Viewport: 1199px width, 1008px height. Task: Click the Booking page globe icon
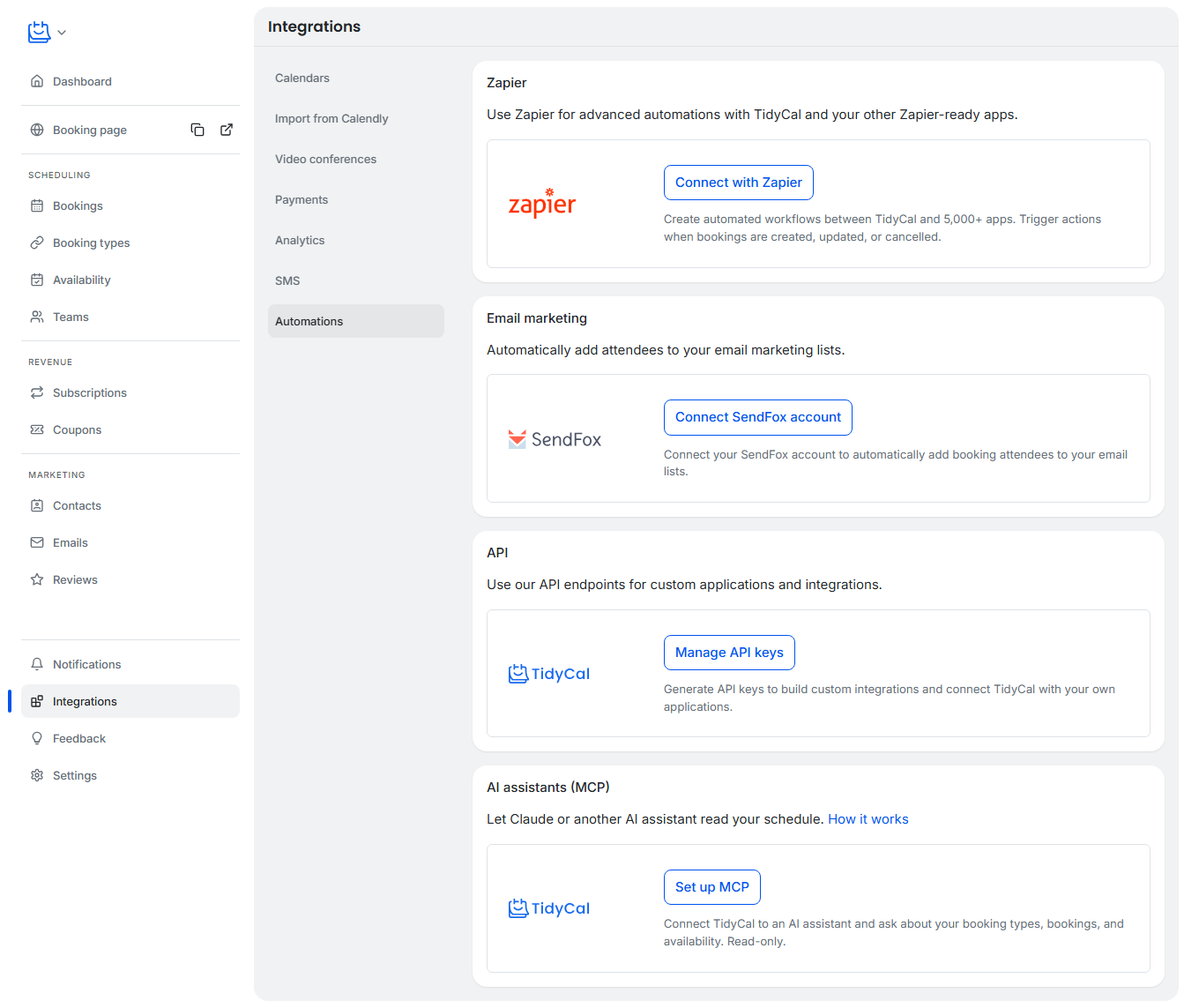37,130
